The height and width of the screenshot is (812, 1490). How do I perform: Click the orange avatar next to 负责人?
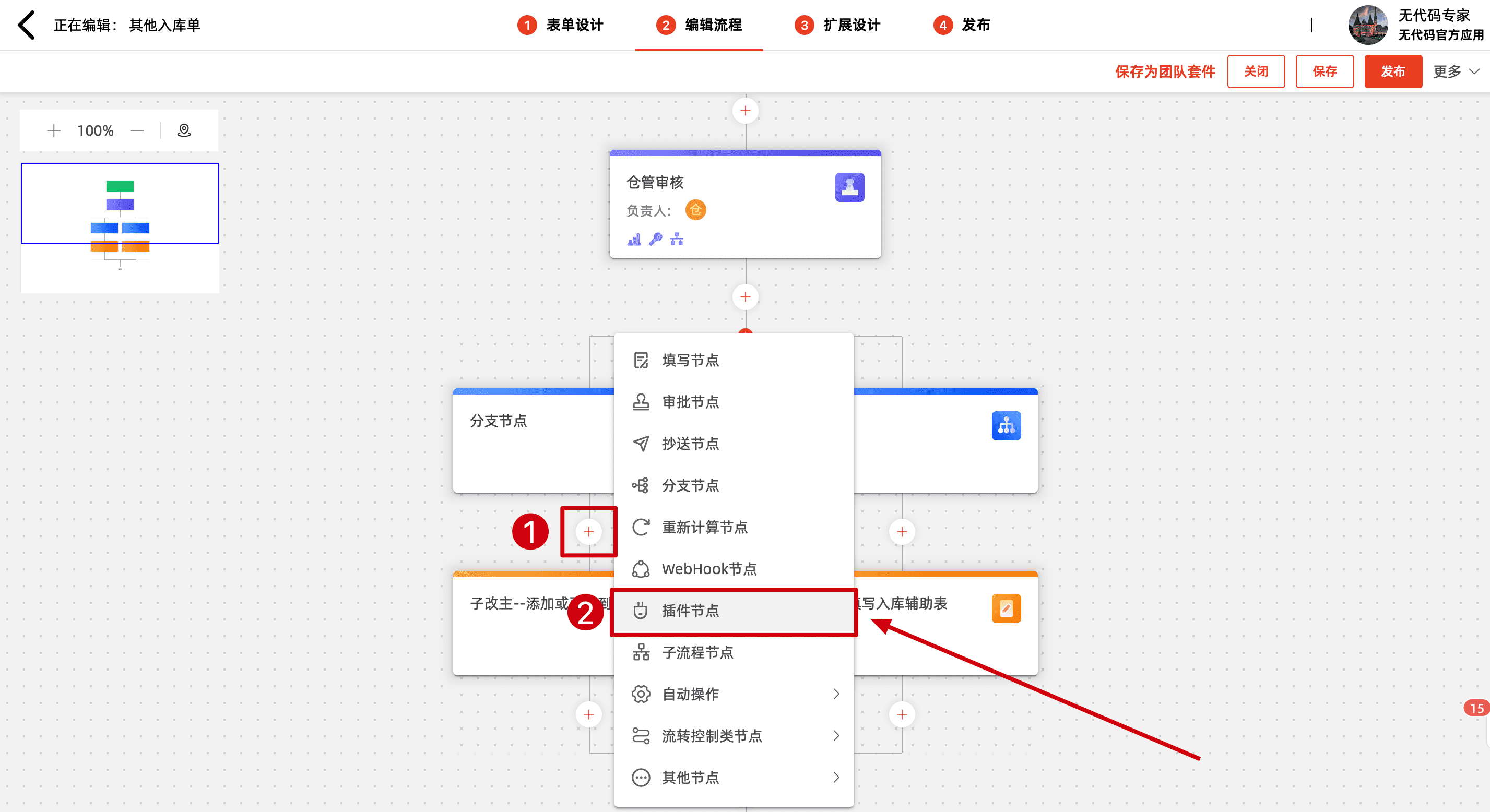point(695,210)
